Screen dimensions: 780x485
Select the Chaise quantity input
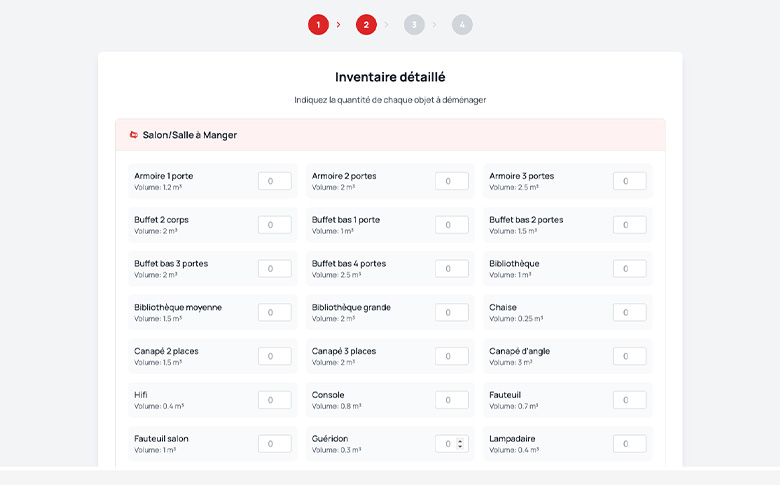click(x=629, y=313)
